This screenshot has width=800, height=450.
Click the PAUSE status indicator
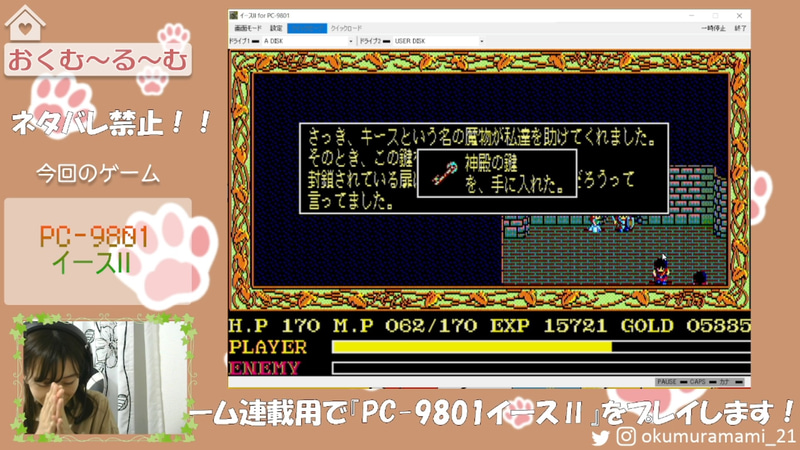(671, 382)
